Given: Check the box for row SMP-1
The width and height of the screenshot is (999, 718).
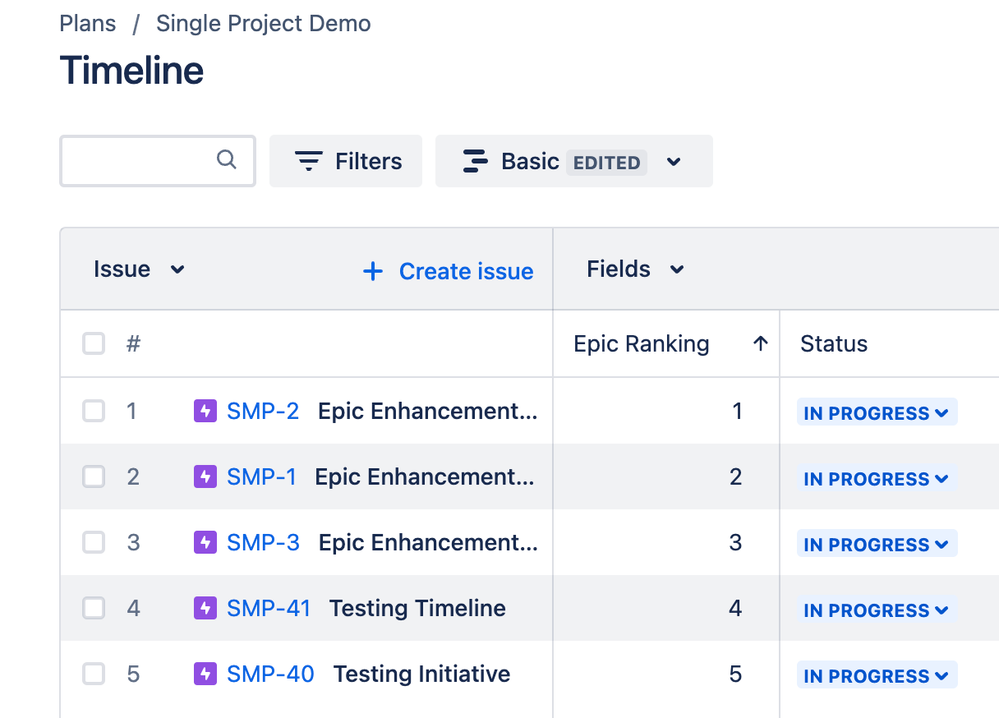Looking at the screenshot, I should point(94,477).
